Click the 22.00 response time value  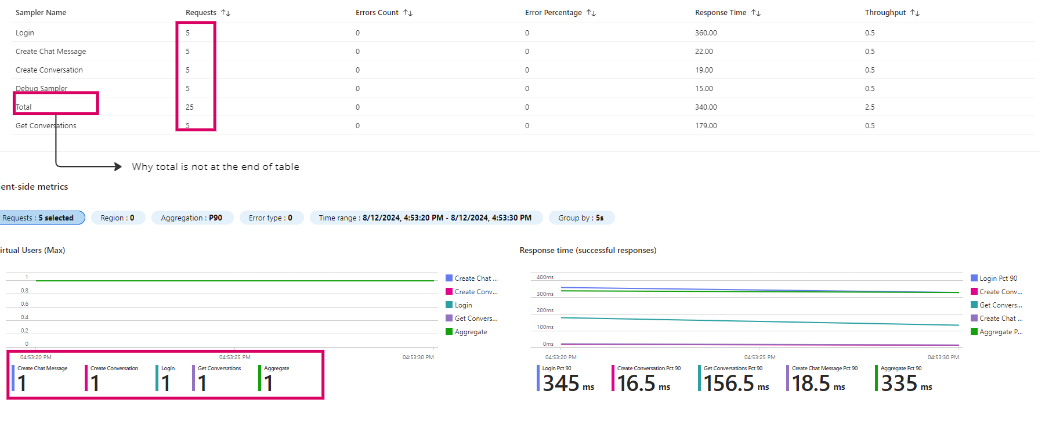[x=703, y=51]
